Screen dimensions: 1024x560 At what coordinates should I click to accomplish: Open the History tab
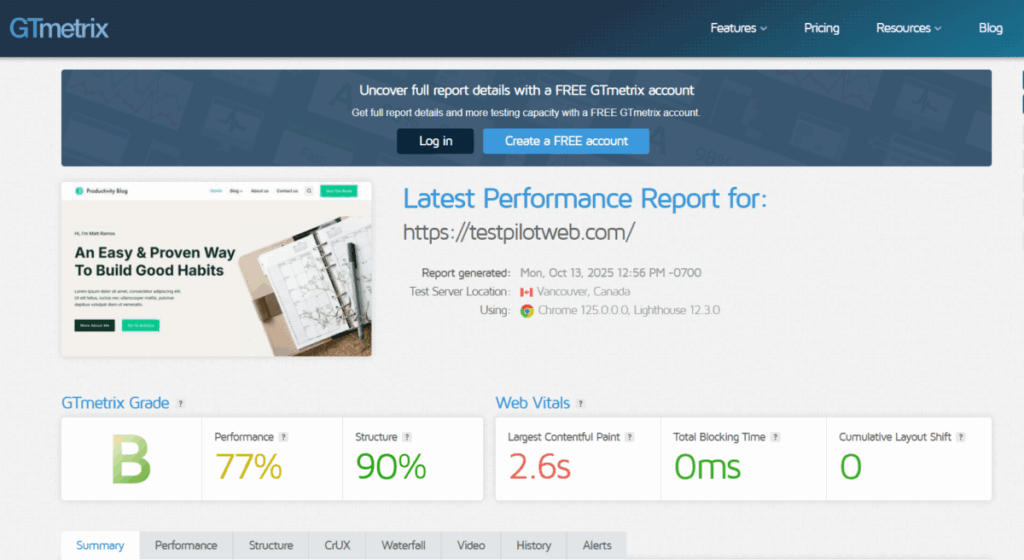[x=534, y=546]
